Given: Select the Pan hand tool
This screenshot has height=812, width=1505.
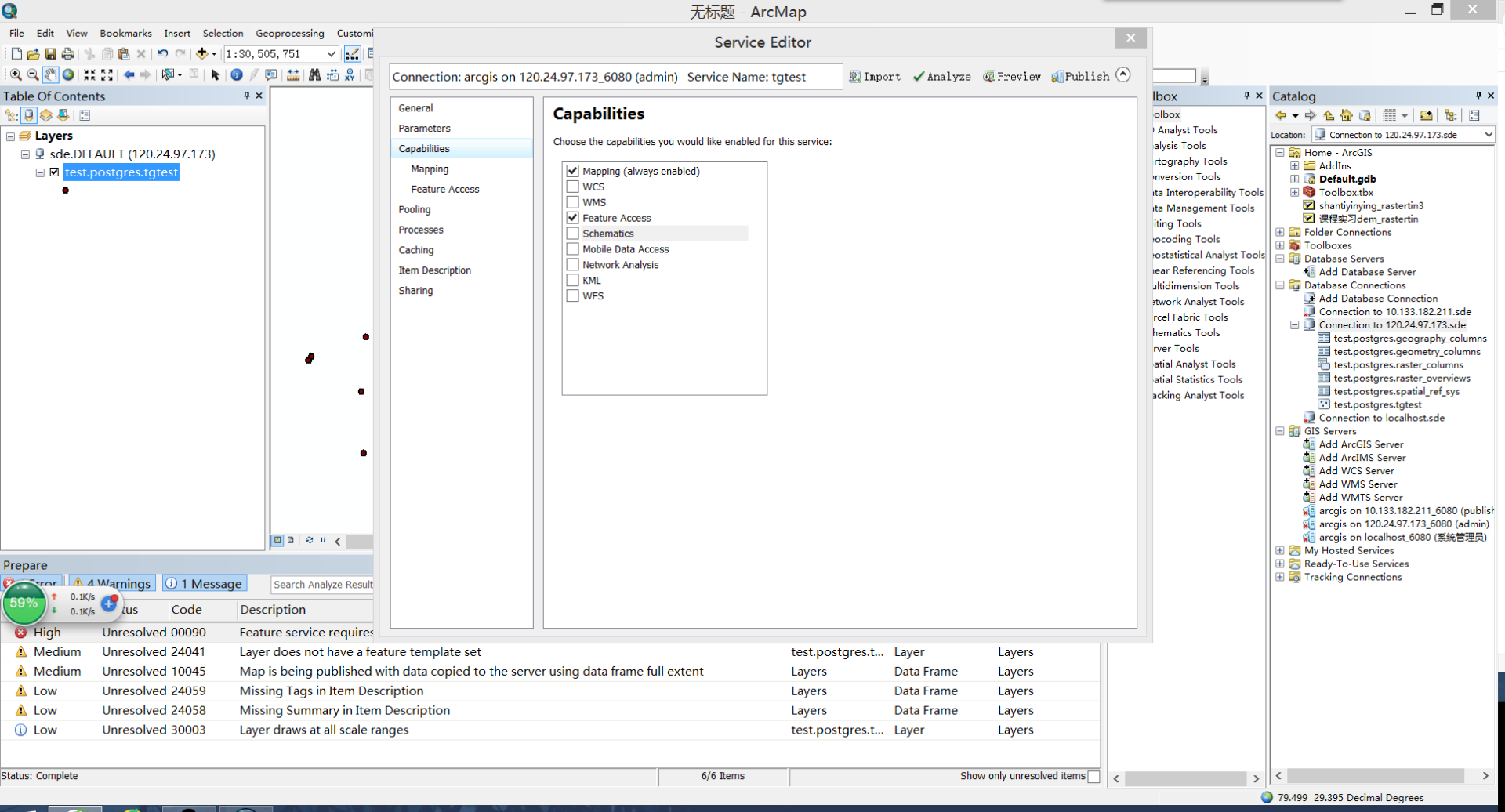Looking at the screenshot, I should click(50, 74).
